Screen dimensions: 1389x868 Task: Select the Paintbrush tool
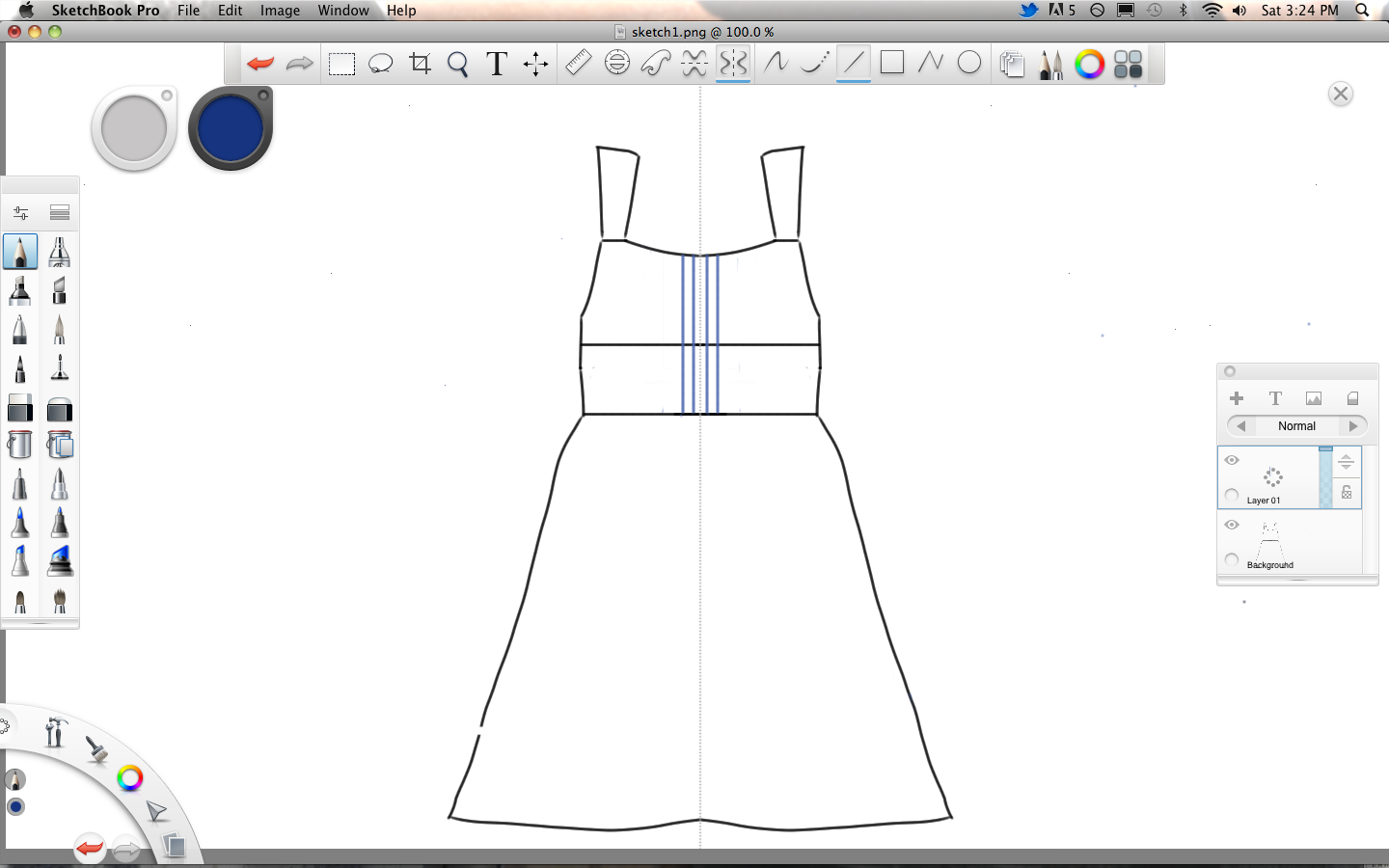pos(60,329)
